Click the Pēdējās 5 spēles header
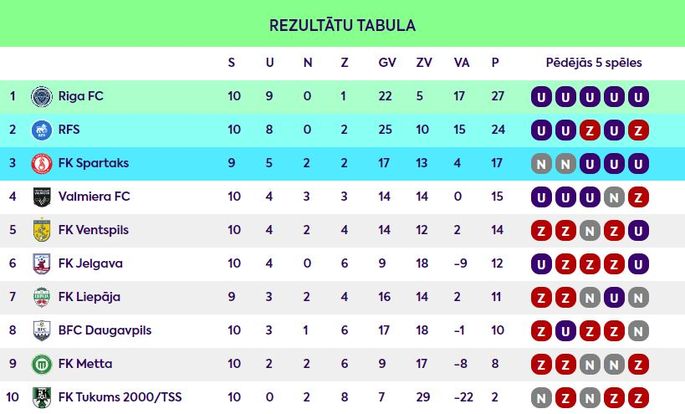Screen dimensions: 685x414 (594, 62)
